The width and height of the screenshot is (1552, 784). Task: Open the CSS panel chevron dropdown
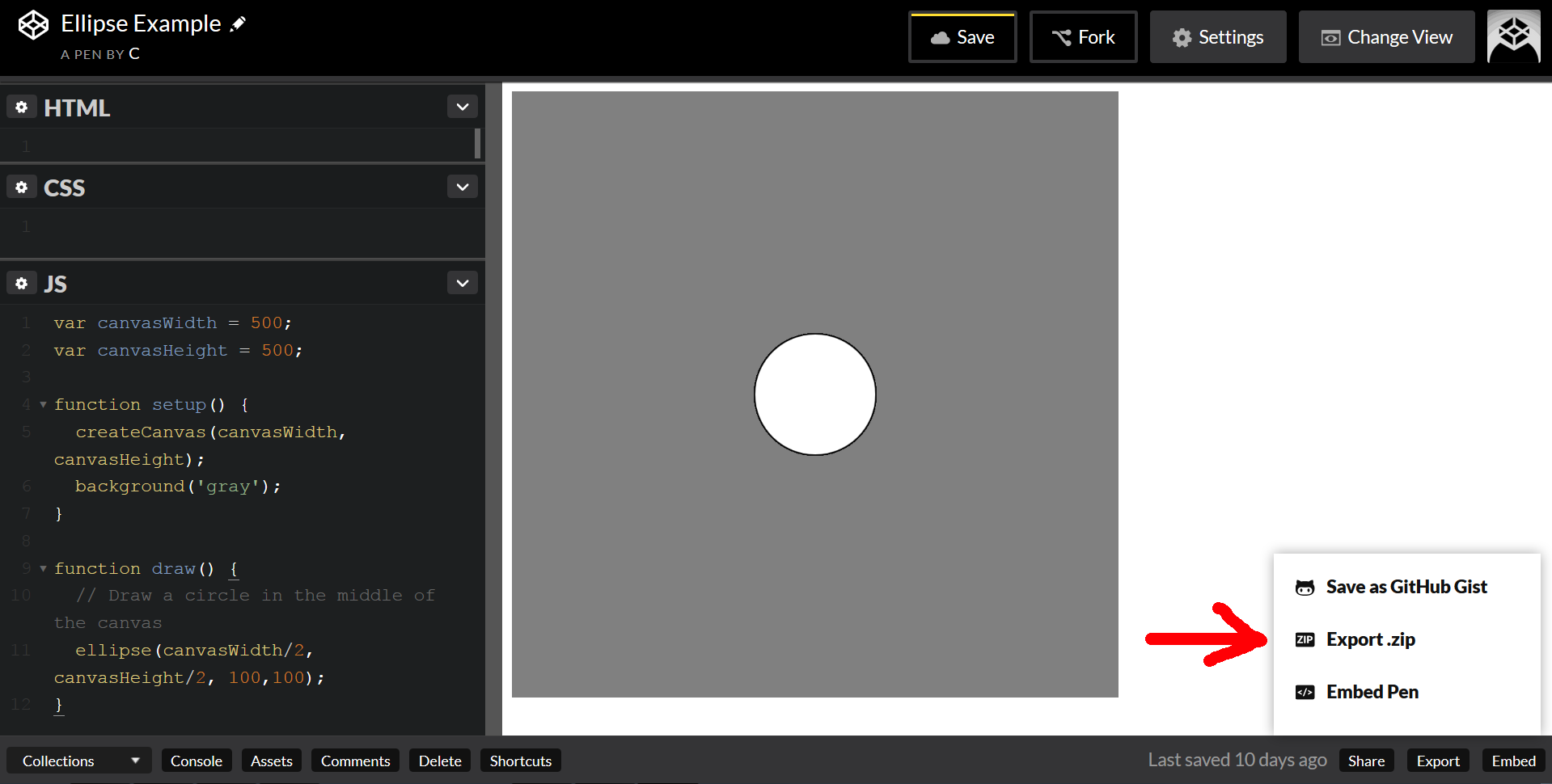[463, 187]
